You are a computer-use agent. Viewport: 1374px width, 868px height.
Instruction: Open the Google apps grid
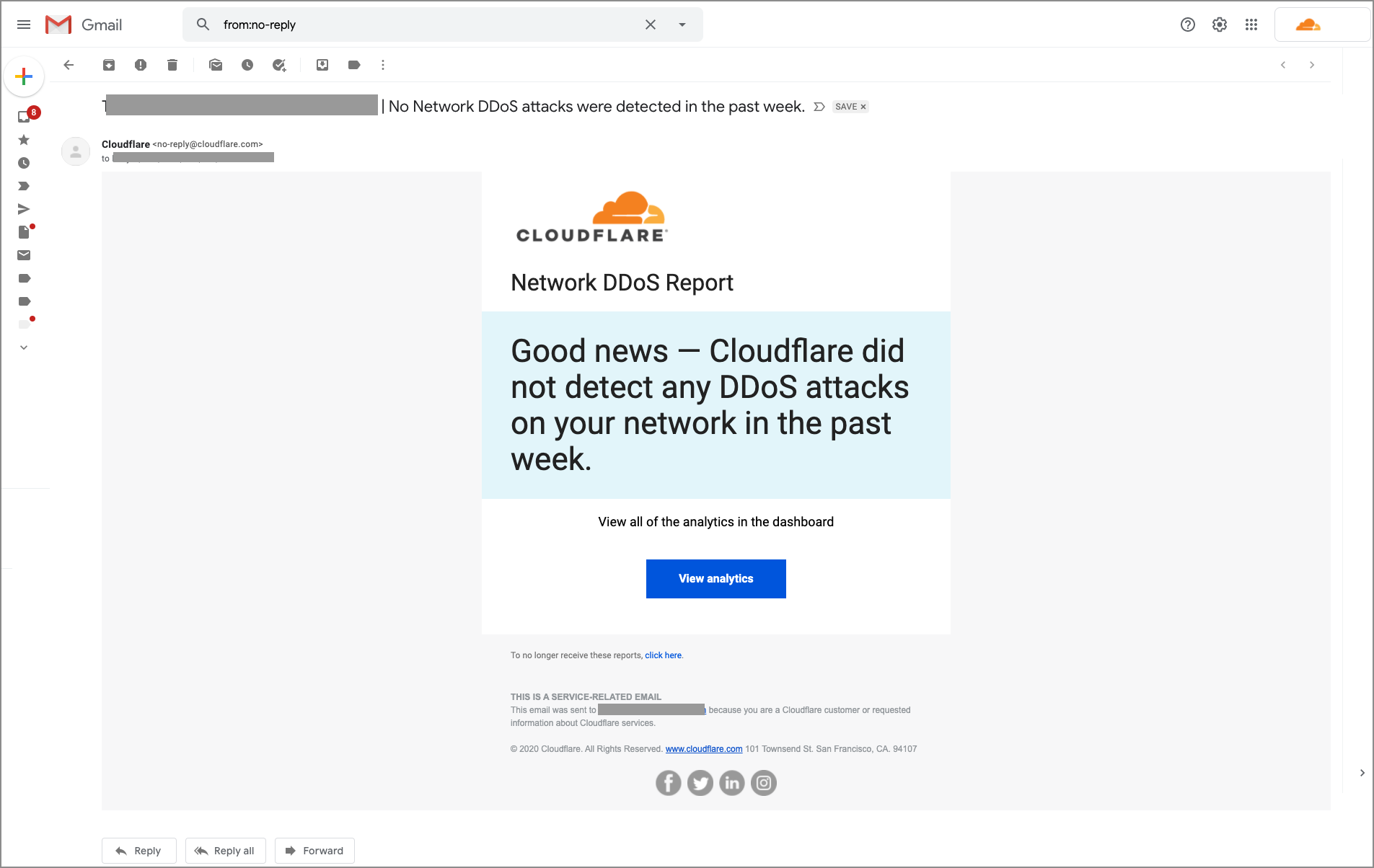(1251, 25)
